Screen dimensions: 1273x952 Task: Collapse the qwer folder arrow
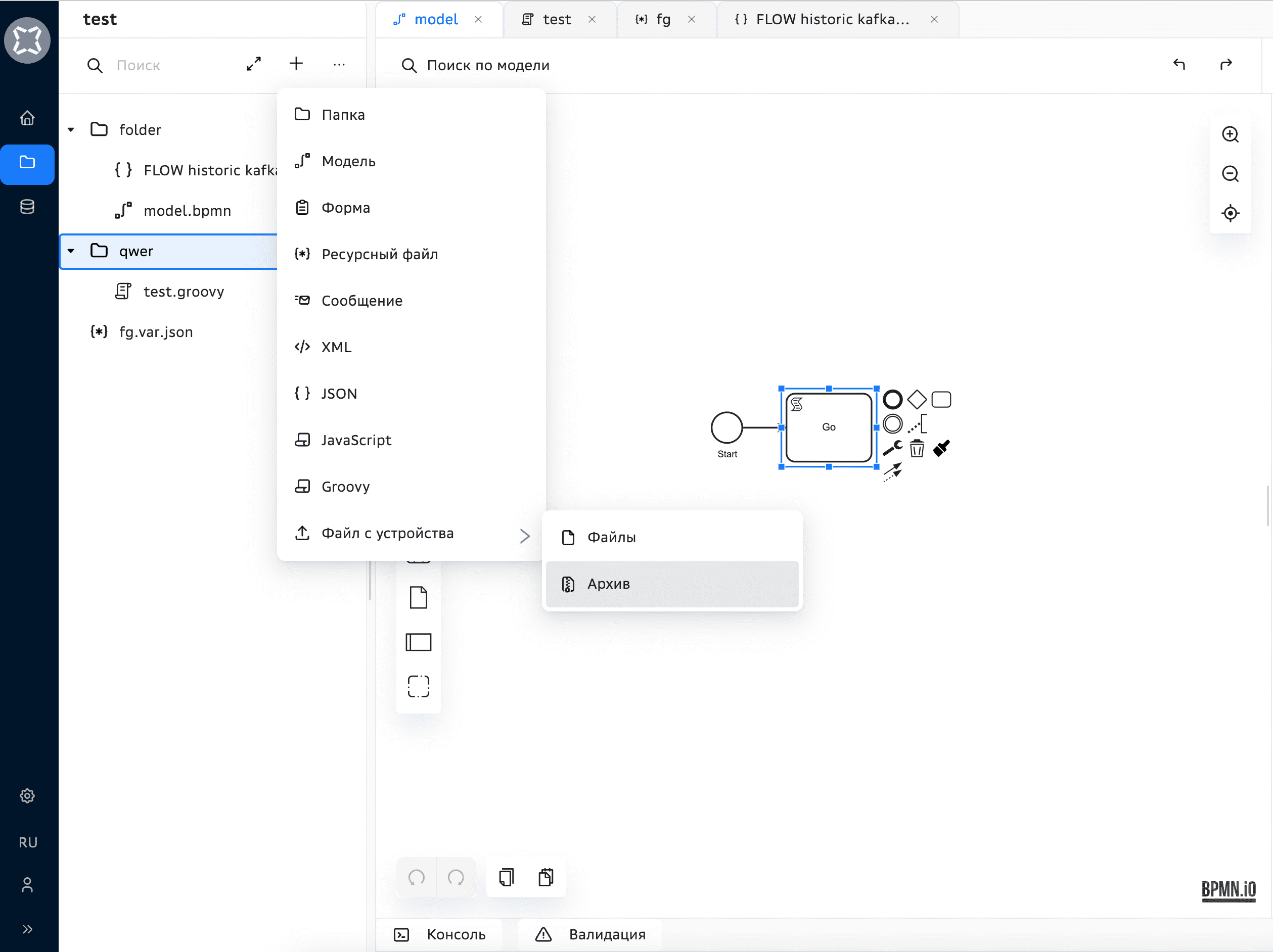[71, 251]
